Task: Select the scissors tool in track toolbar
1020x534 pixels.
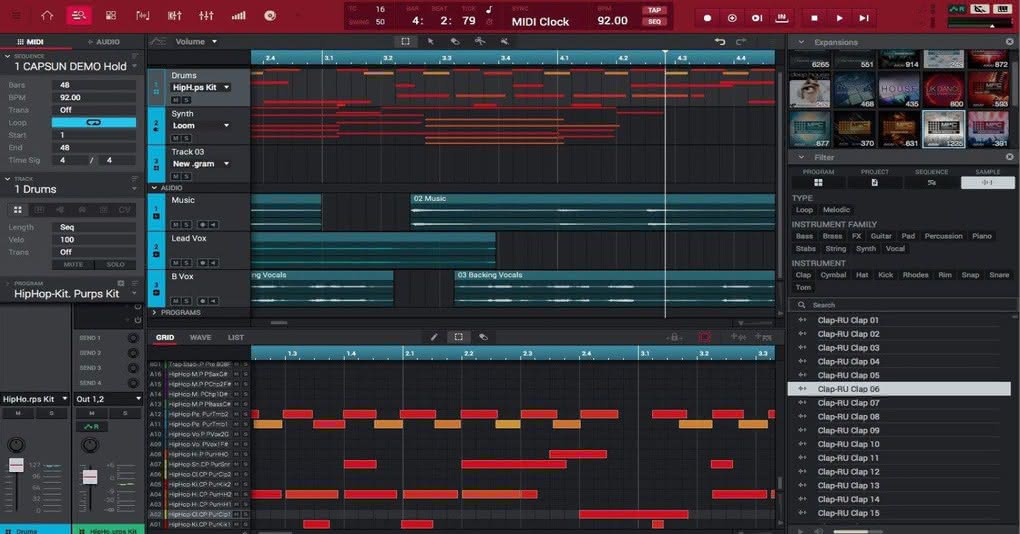Action: (x=479, y=41)
